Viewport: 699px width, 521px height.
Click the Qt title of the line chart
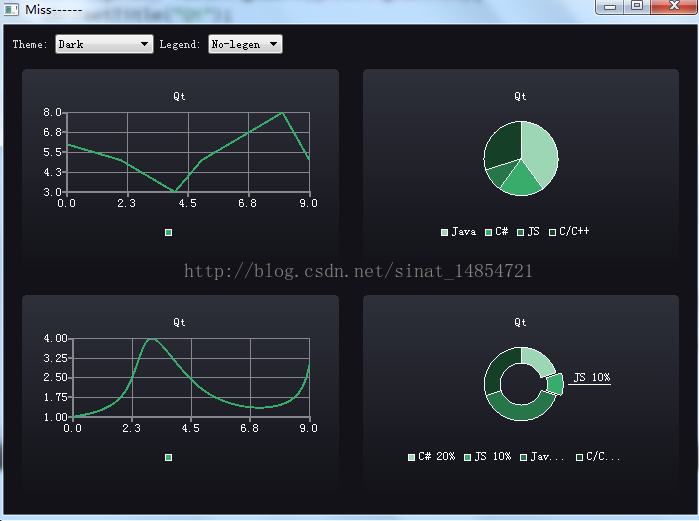tap(179, 96)
